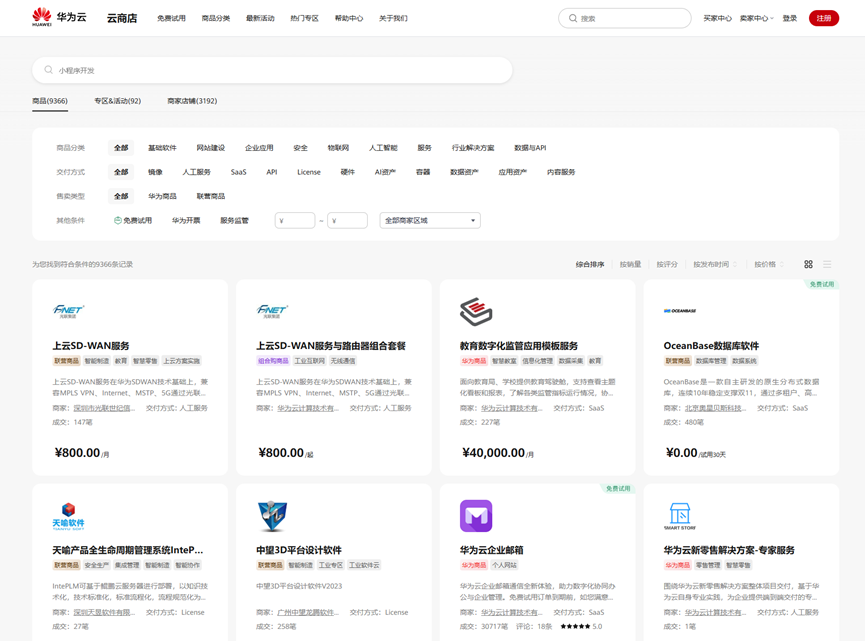Click ¥40,000.00 price text
Image resolution: width=865 pixels, height=641 pixels.
493,453
